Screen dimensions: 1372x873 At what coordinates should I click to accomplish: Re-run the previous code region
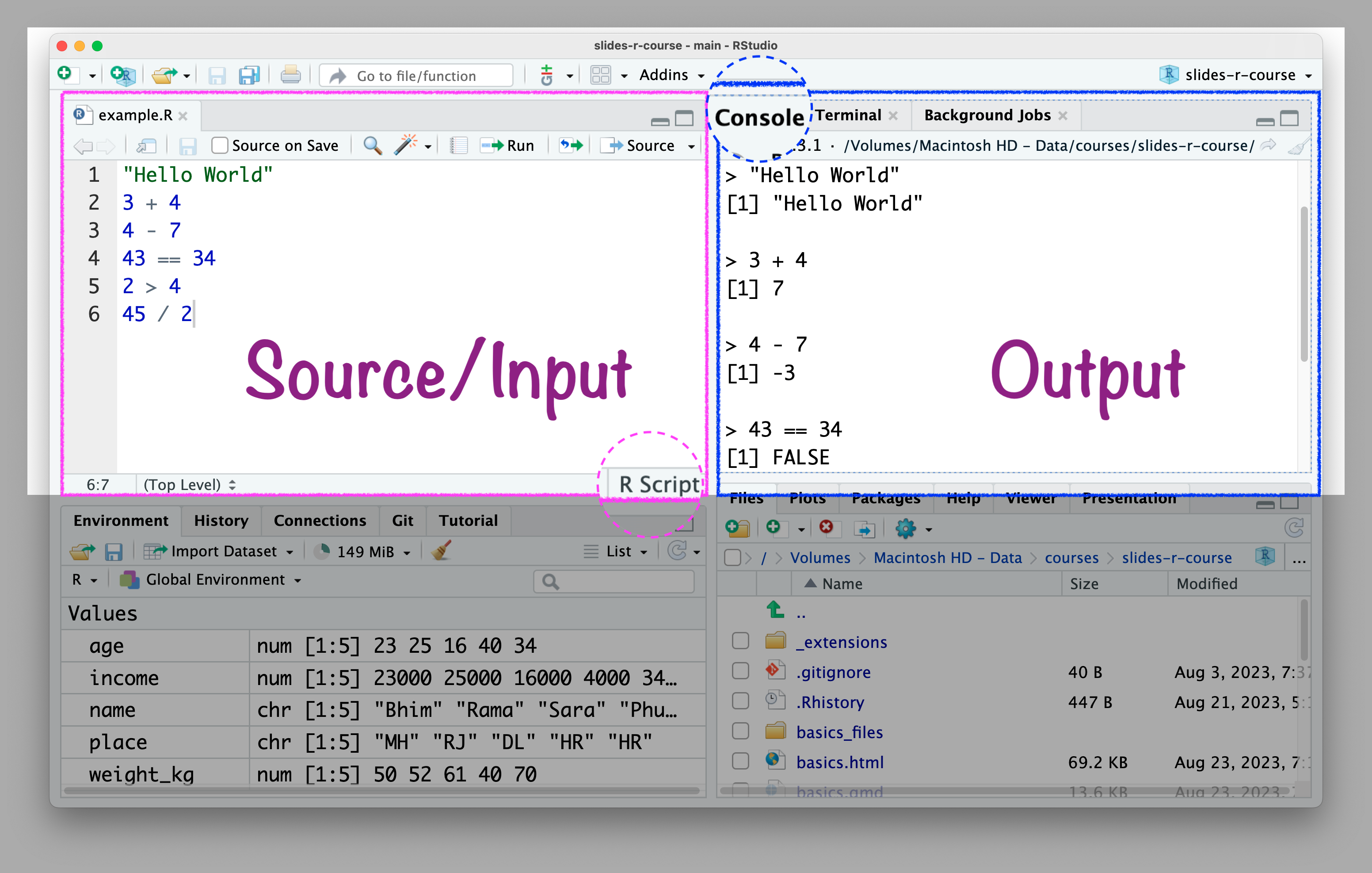point(571,145)
